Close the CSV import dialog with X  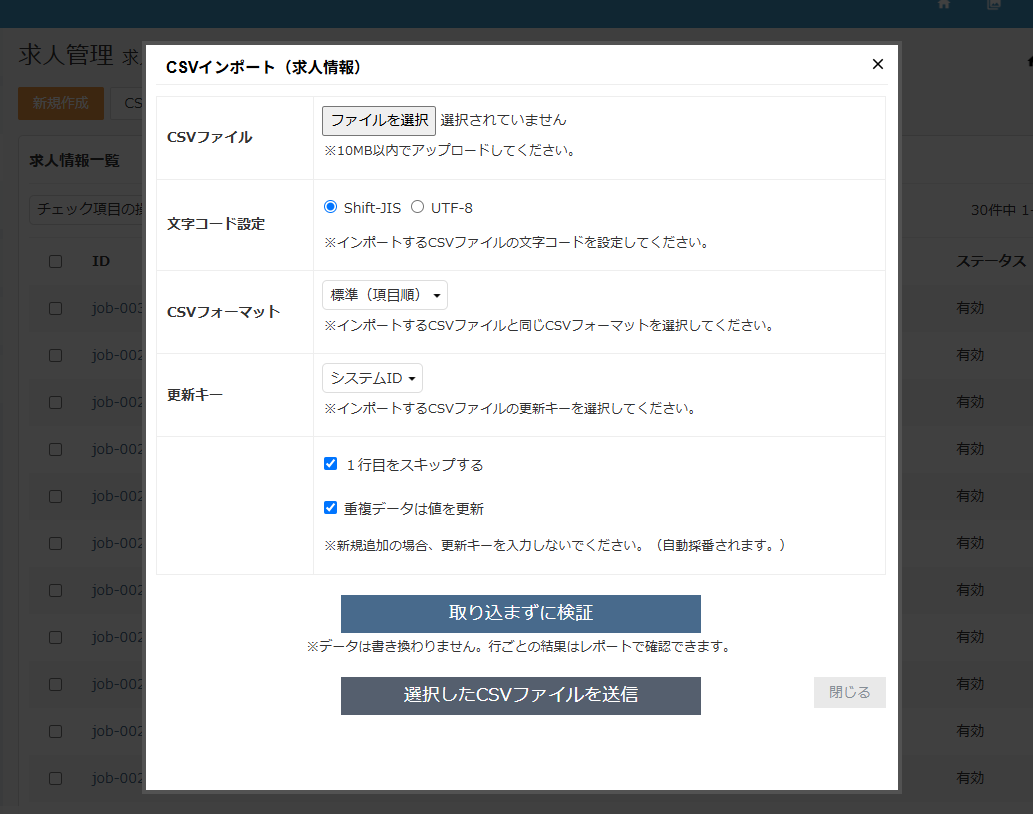878,64
